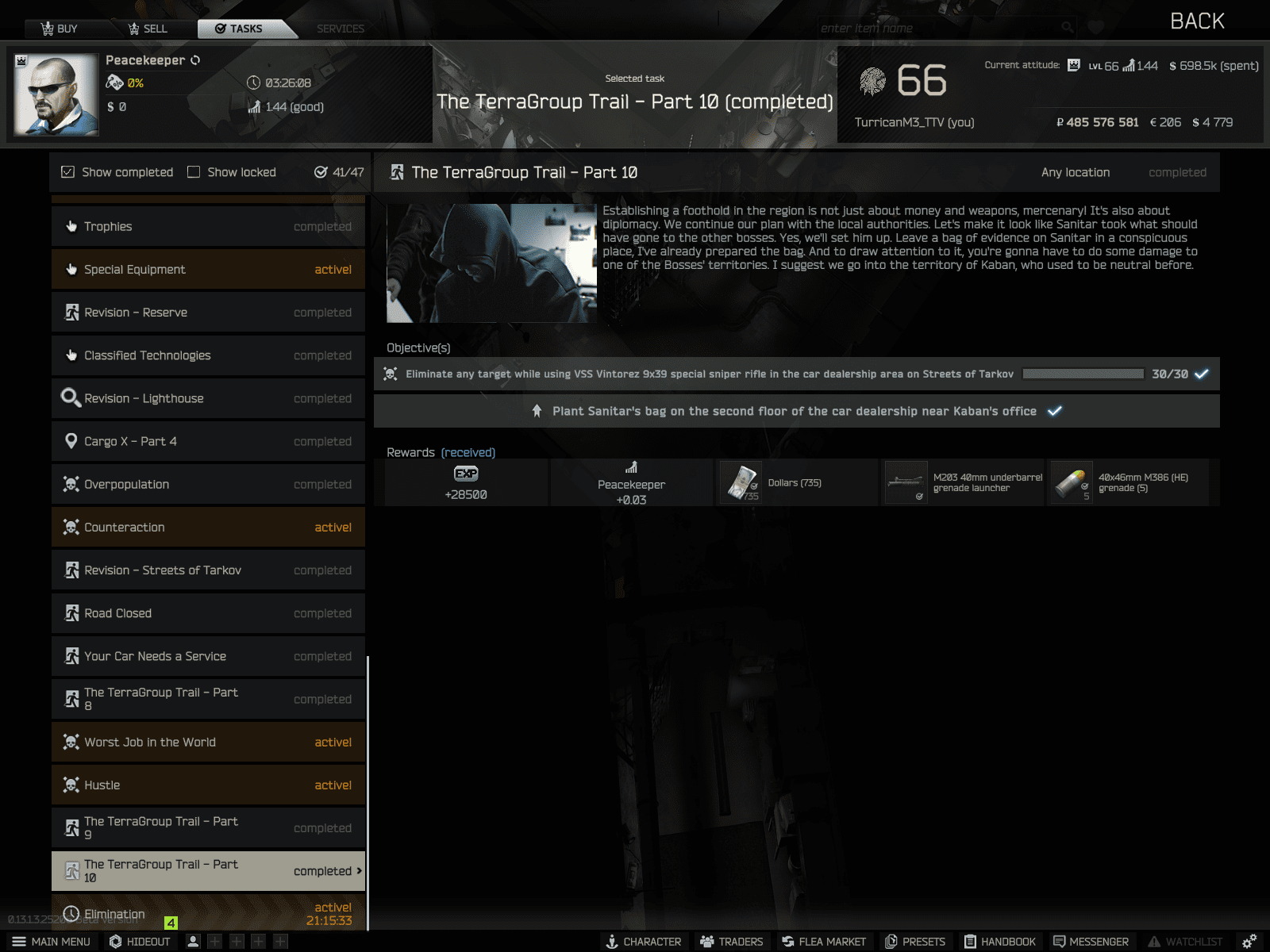Click the Worst Job in the World skull icon
Viewport: 1270px width, 952px height.
coord(71,742)
